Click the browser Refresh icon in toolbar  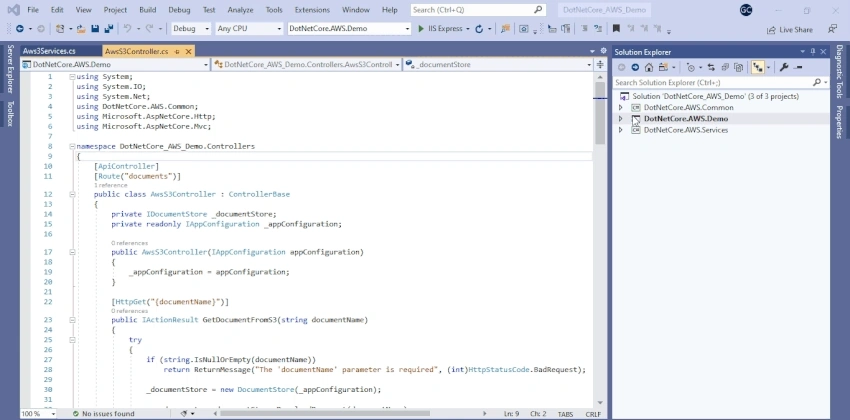pyautogui.click(x=479, y=29)
